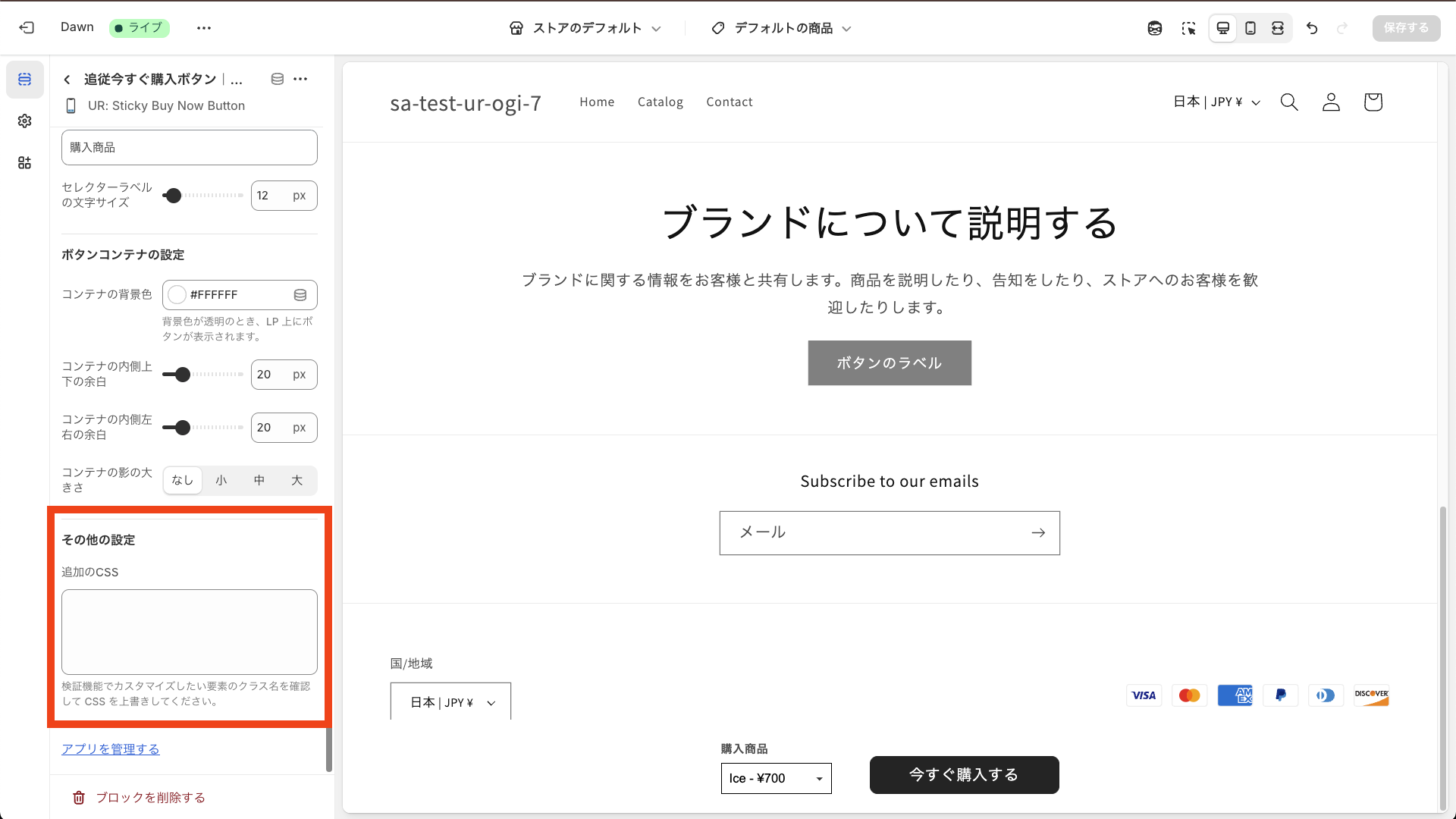Click the undo icon in top bar
Image resolution: width=1456 pixels, height=819 pixels.
click(x=1312, y=27)
